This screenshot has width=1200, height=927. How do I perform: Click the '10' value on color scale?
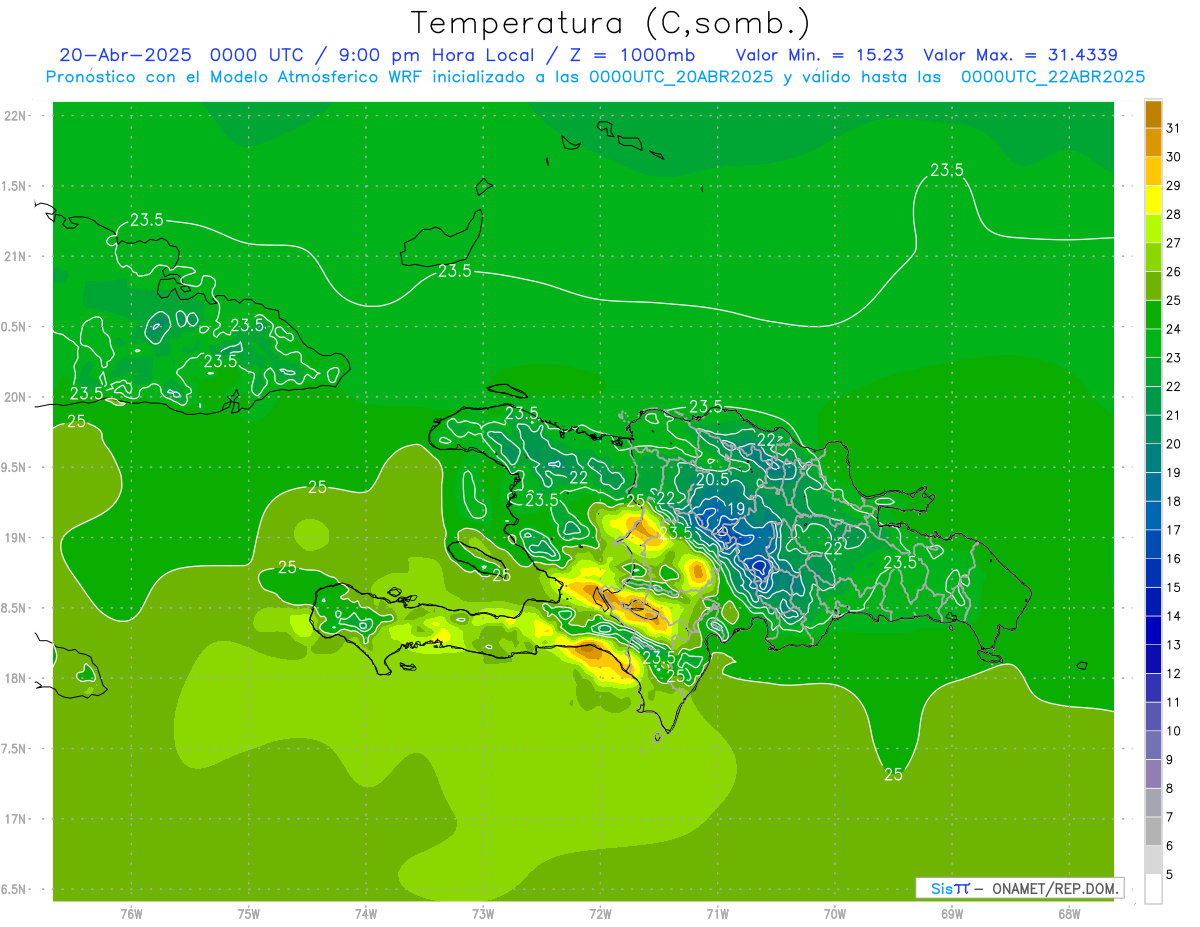point(1174,731)
